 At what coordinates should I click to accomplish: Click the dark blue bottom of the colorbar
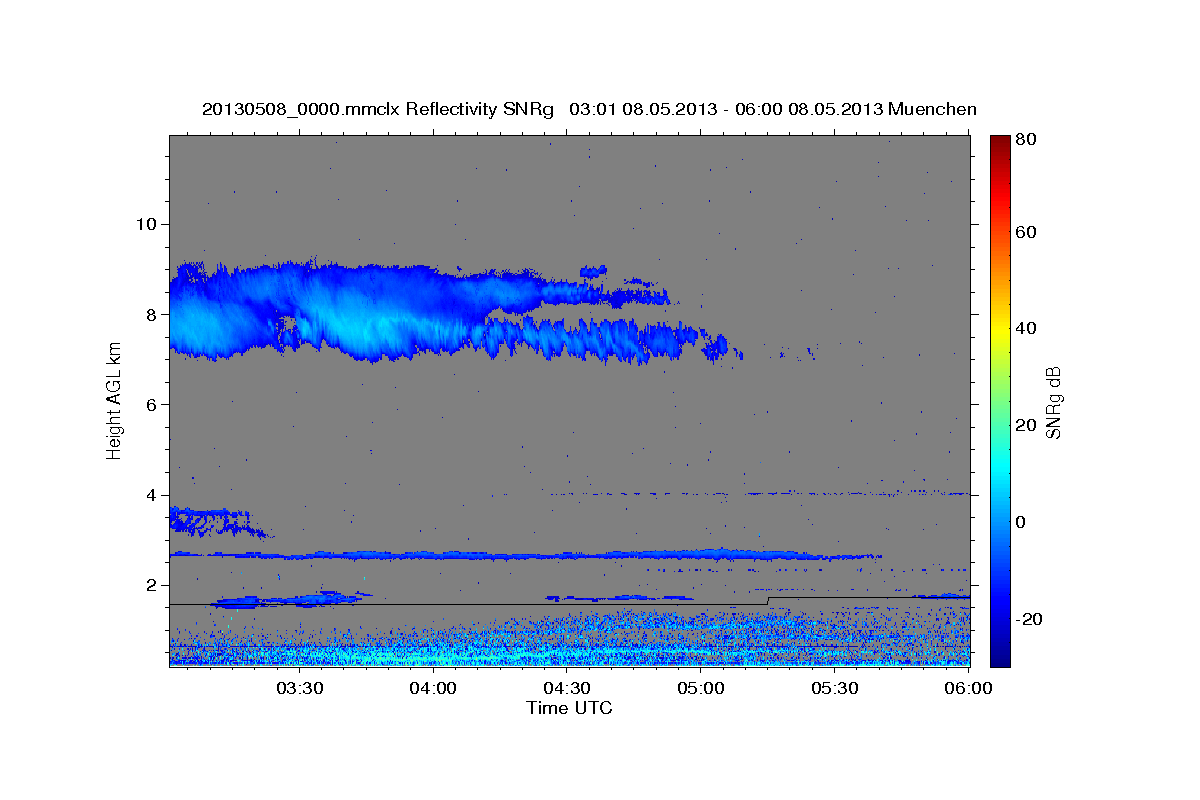[x=1000, y=655]
